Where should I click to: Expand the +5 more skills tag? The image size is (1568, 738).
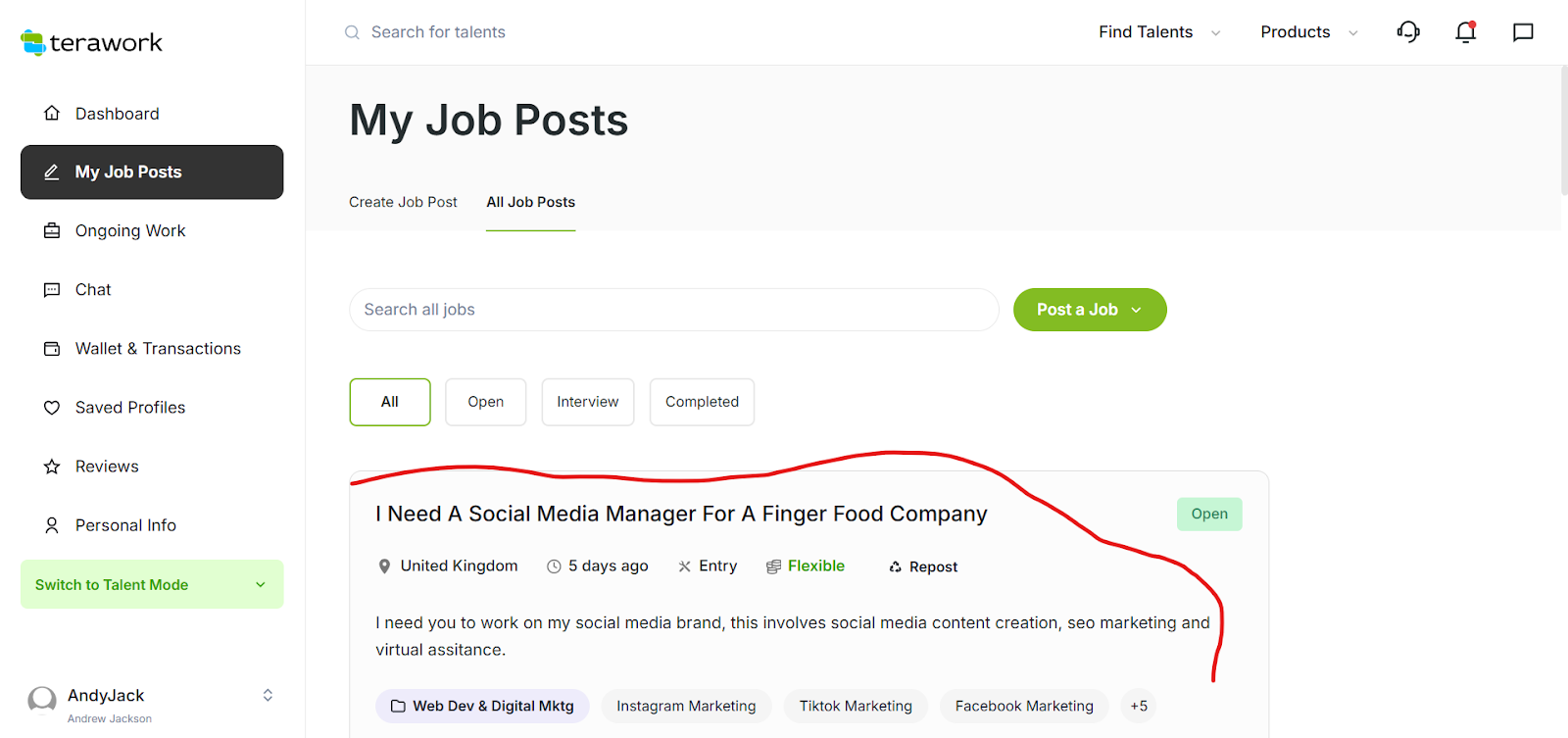pyautogui.click(x=1138, y=706)
